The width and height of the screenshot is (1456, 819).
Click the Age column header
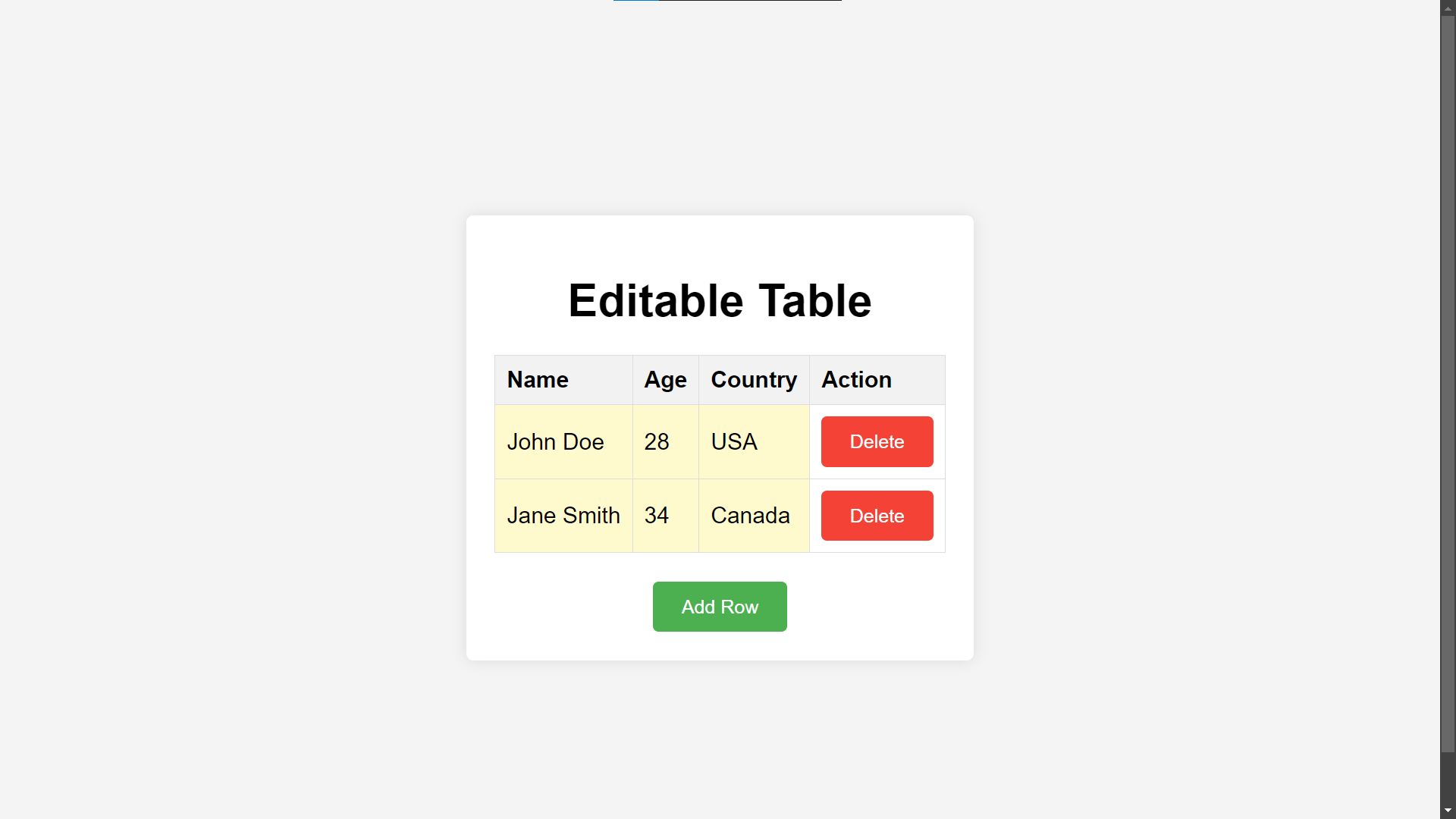pyautogui.click(x=666, y=380)
